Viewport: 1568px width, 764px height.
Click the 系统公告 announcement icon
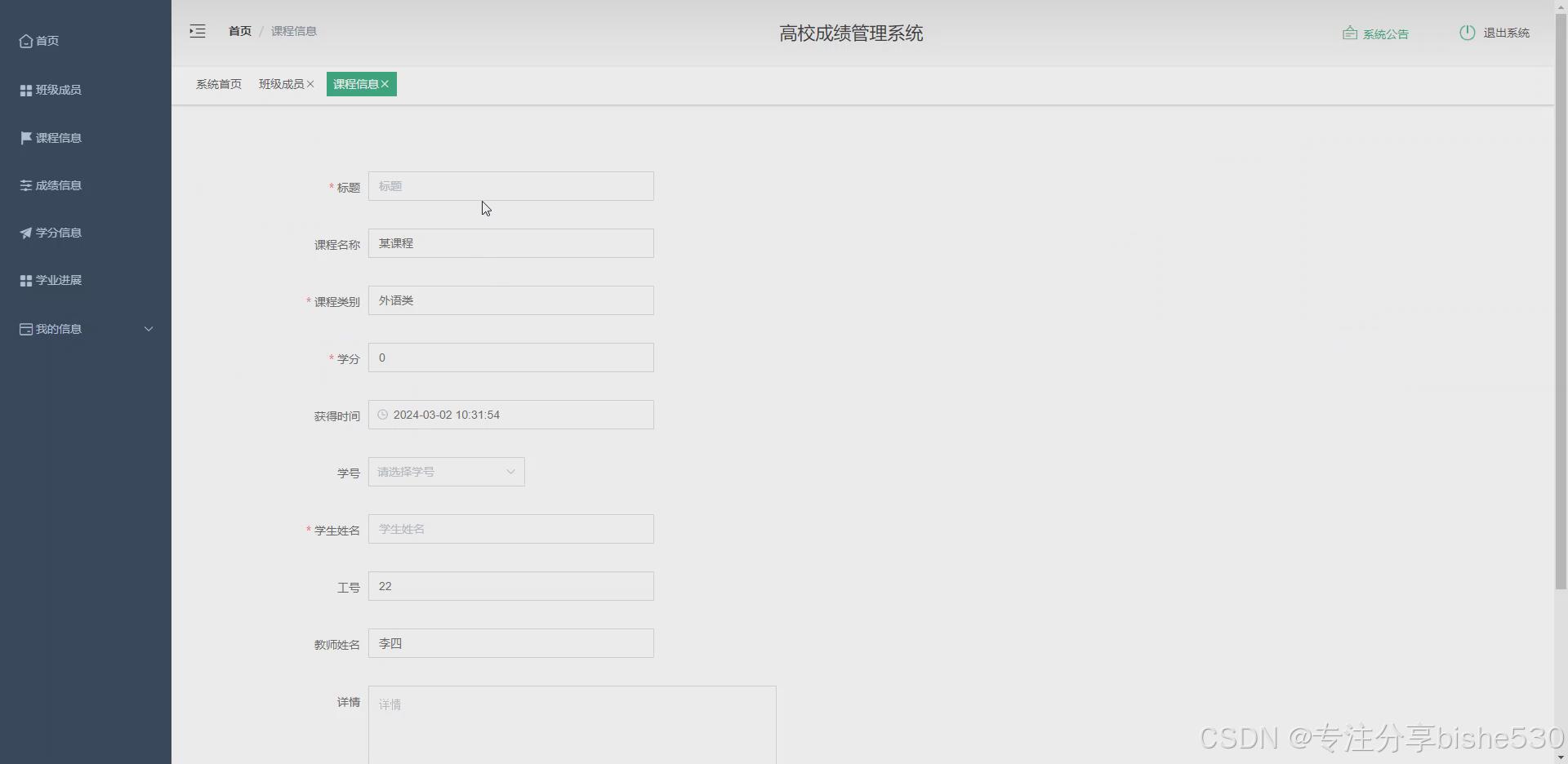1350,33
